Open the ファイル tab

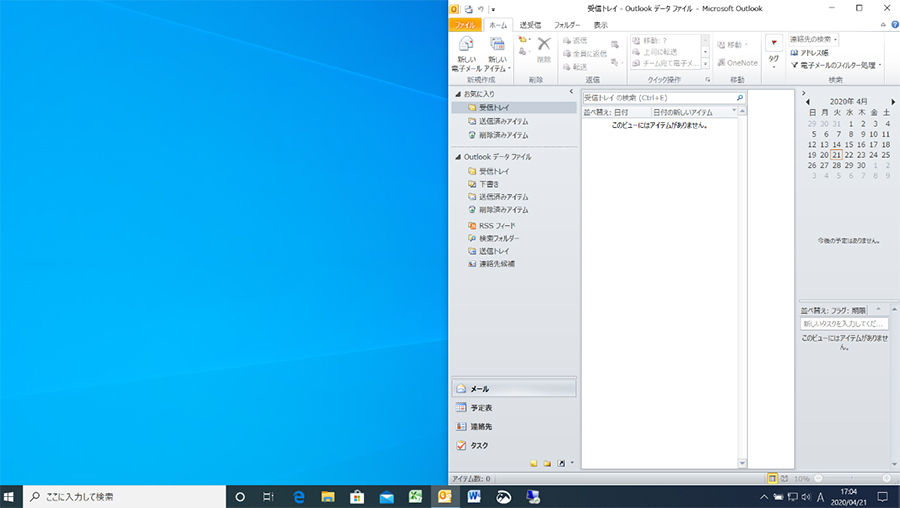(x=465, y=25)
